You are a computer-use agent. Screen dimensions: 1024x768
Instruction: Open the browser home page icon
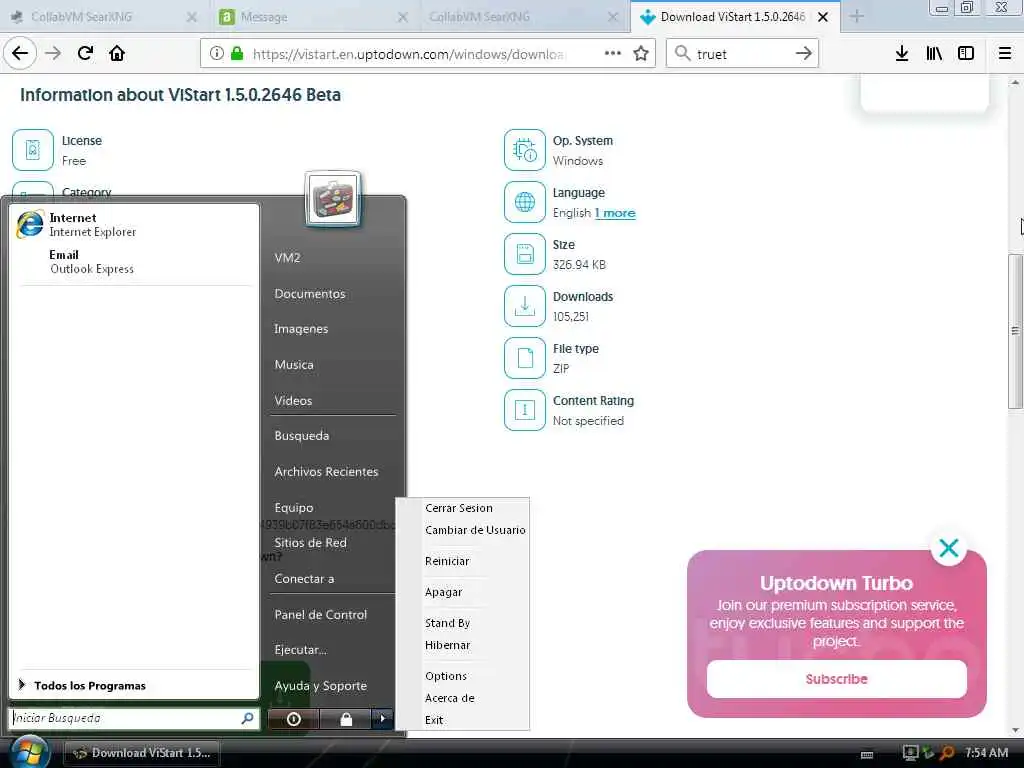(x=117, y=53)
